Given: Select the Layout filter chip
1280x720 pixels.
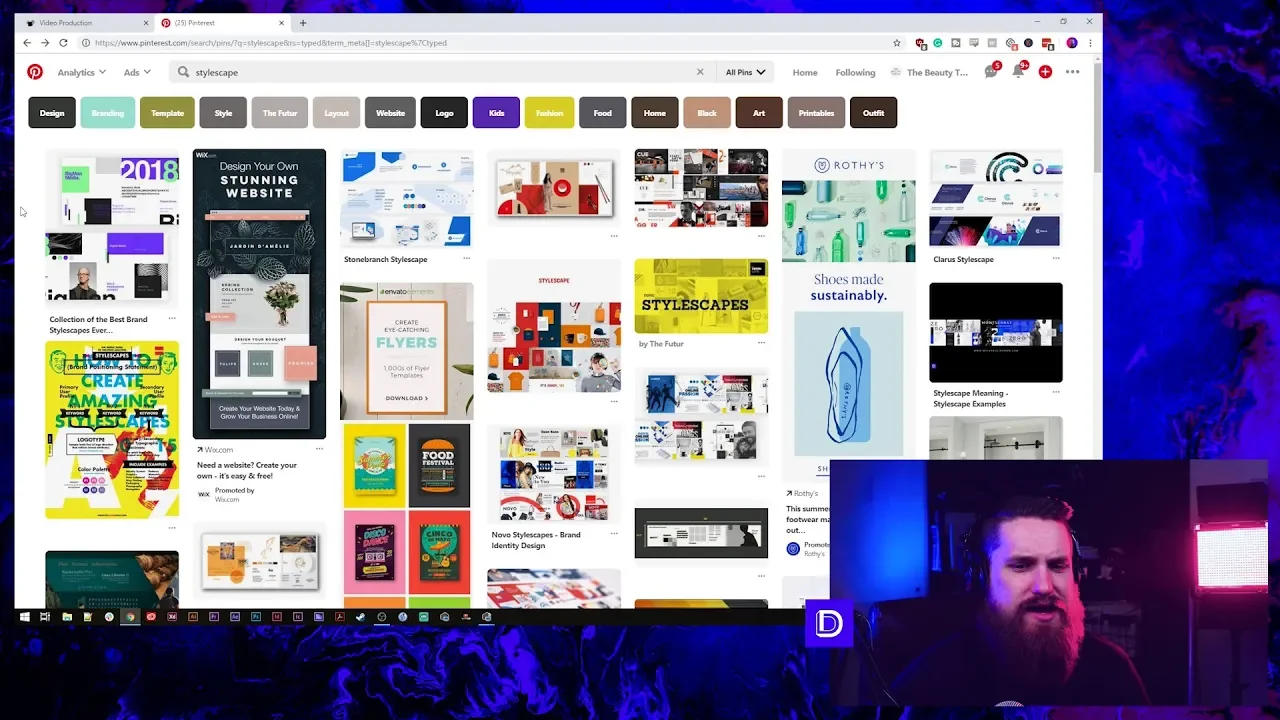Looking at the screenshot, I should click(x=336, y=113).
